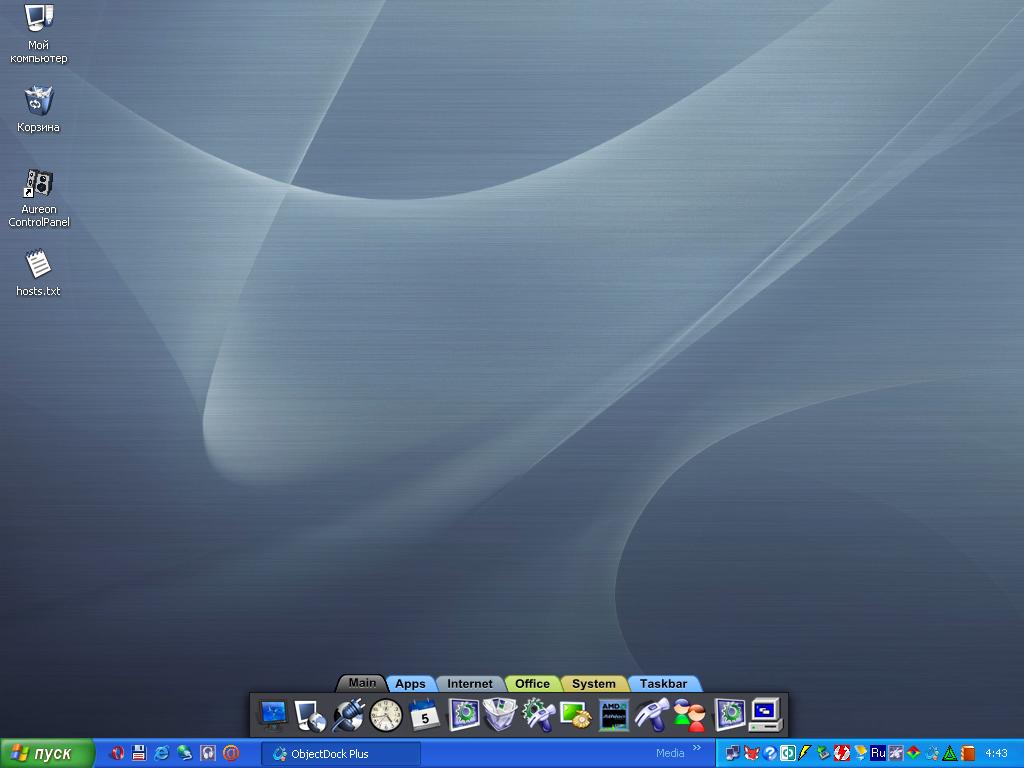Select the Internet dock tab
This screenshot has height=768, width=1024.
tap(469, 684)
